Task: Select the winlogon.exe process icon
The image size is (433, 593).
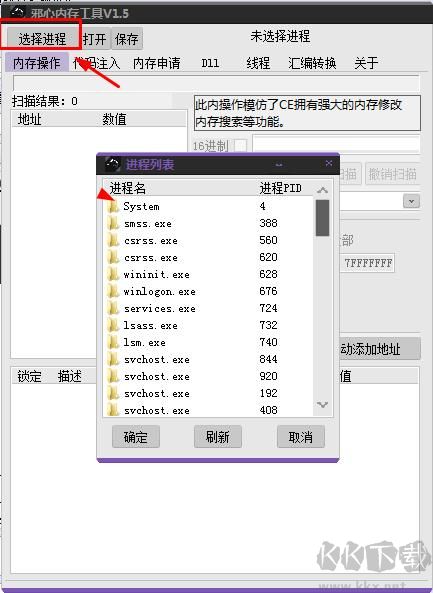Action: pyautogui.click(x=113, y=292)
